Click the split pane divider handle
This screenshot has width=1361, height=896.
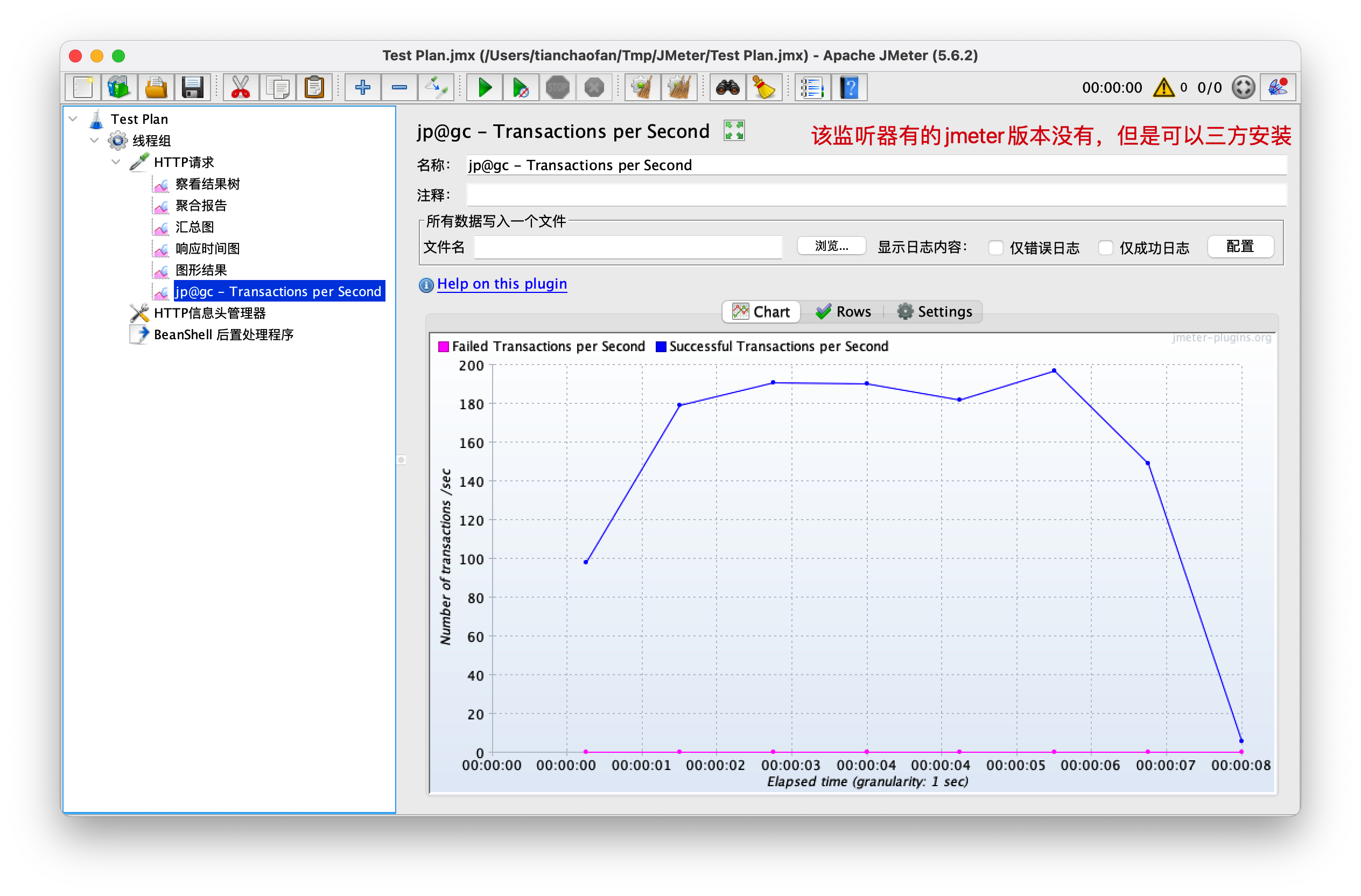pos(402,460)
